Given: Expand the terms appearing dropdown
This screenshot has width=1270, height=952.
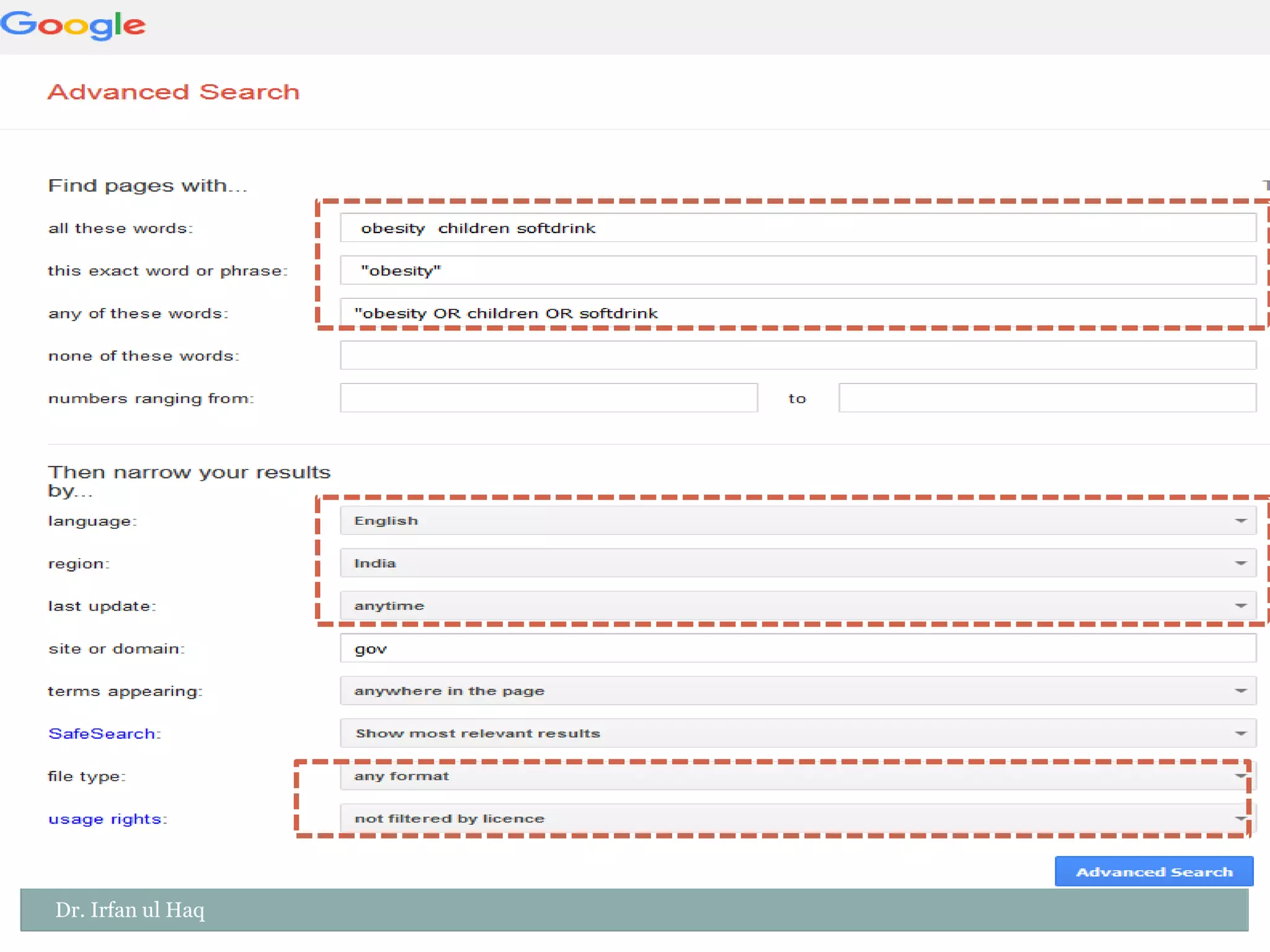Looking at the screenshot, I should [797, 690].
